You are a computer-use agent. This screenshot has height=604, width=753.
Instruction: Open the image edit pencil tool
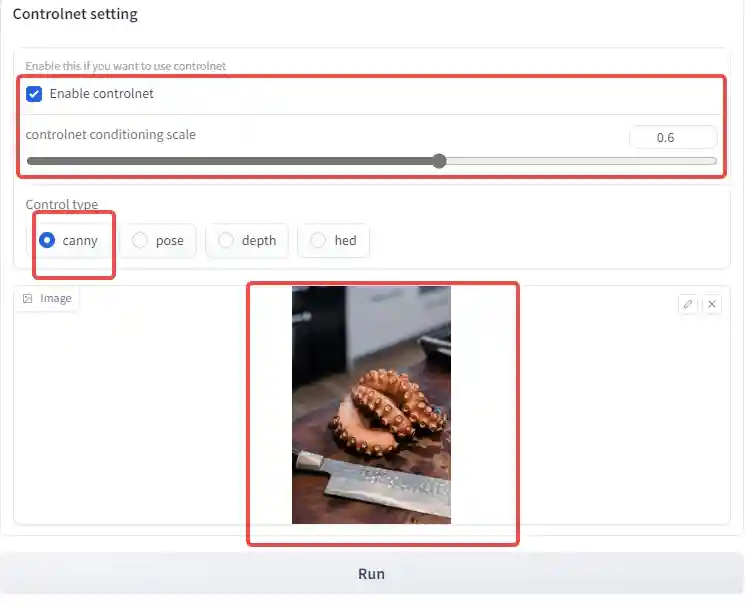(x=688, y=304)
